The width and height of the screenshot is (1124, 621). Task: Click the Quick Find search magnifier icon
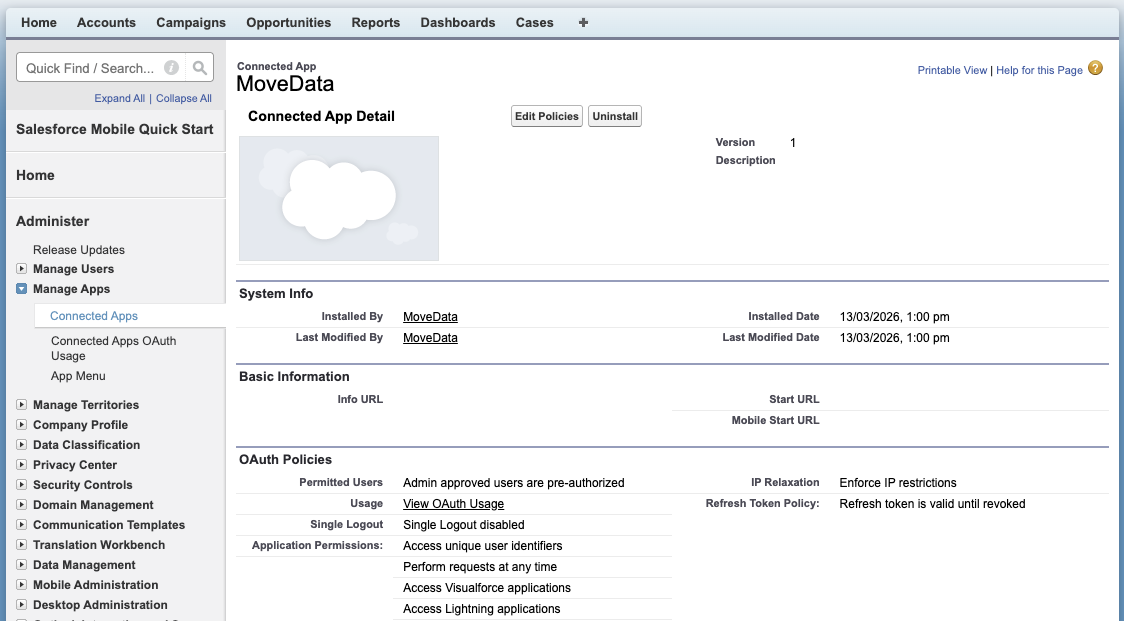tap(200, 68)
